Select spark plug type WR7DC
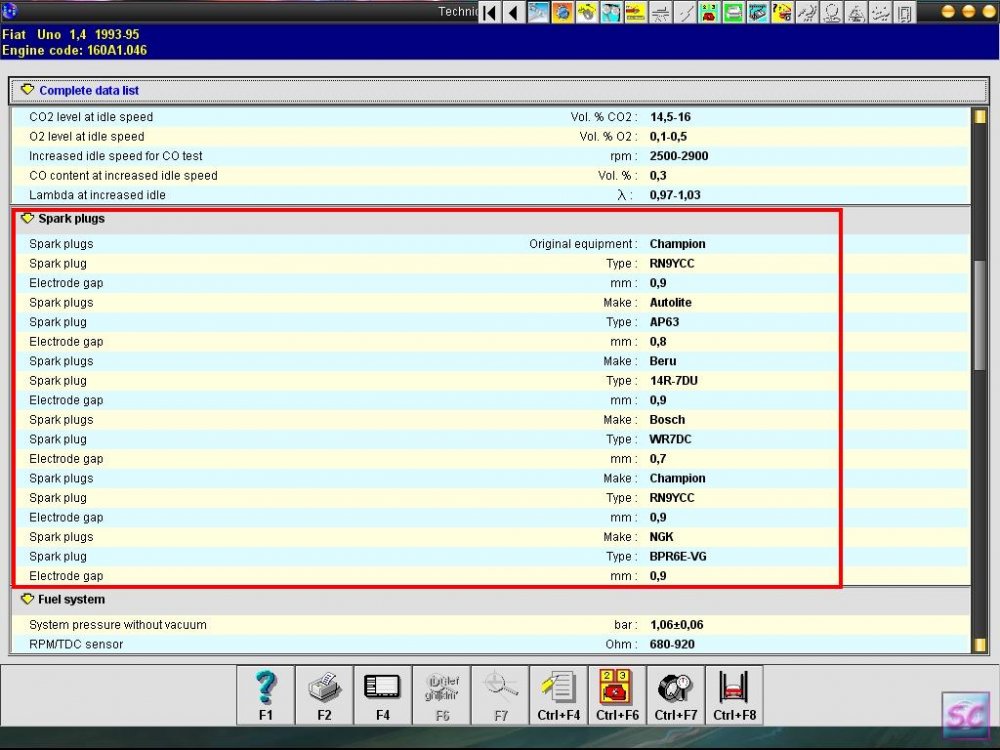Screen dimensions: 1000x750 [x=670, y=439]
